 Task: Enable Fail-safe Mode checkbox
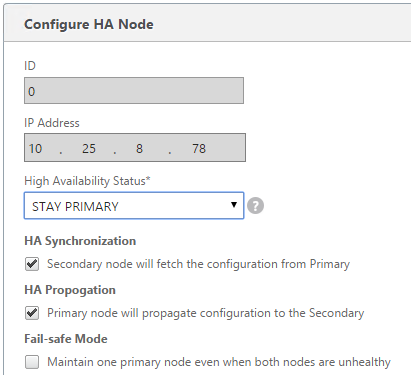pyautogui.click(x=32, y=362)
